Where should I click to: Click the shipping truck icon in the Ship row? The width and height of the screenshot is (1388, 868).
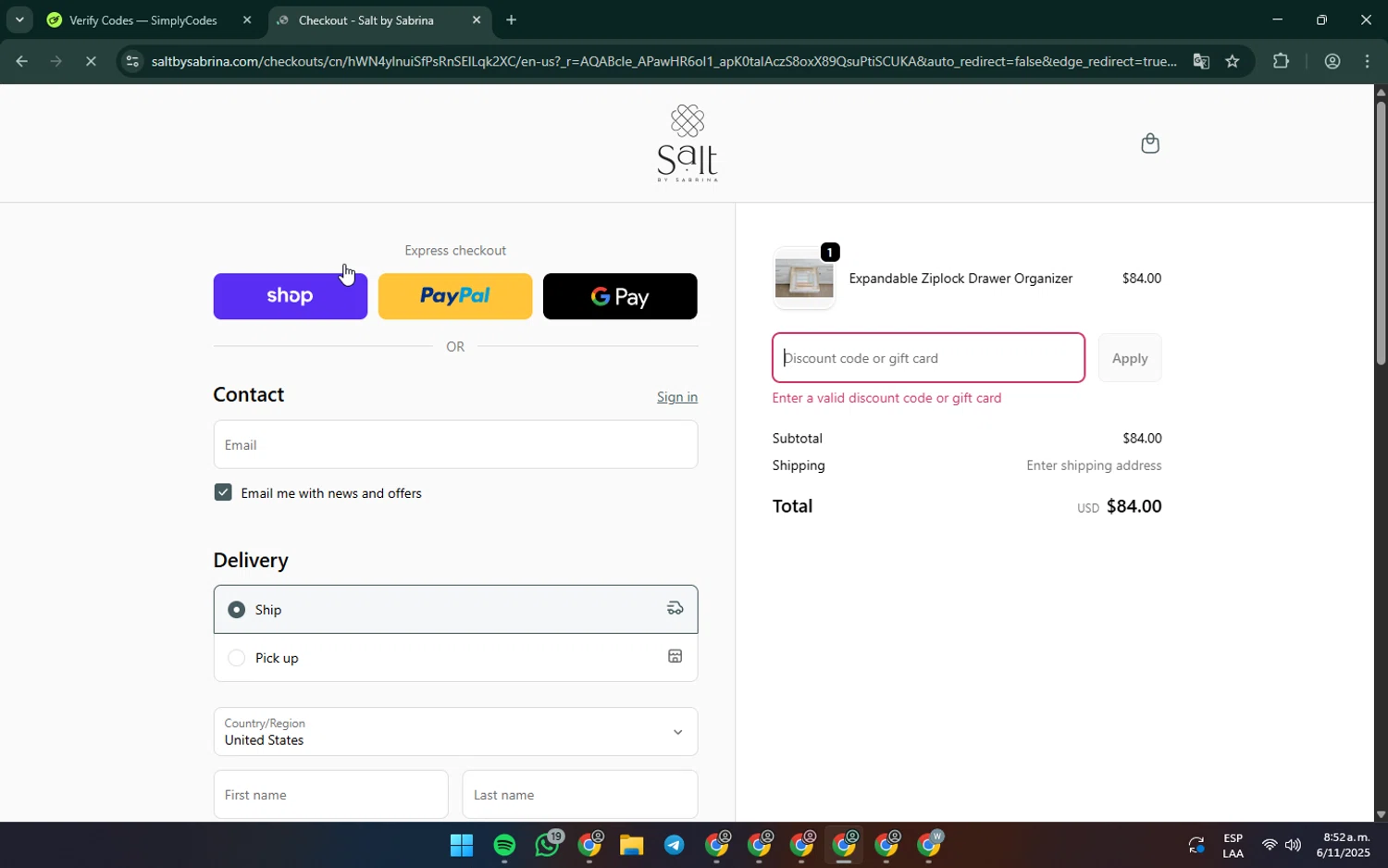[x=675, y=608]
